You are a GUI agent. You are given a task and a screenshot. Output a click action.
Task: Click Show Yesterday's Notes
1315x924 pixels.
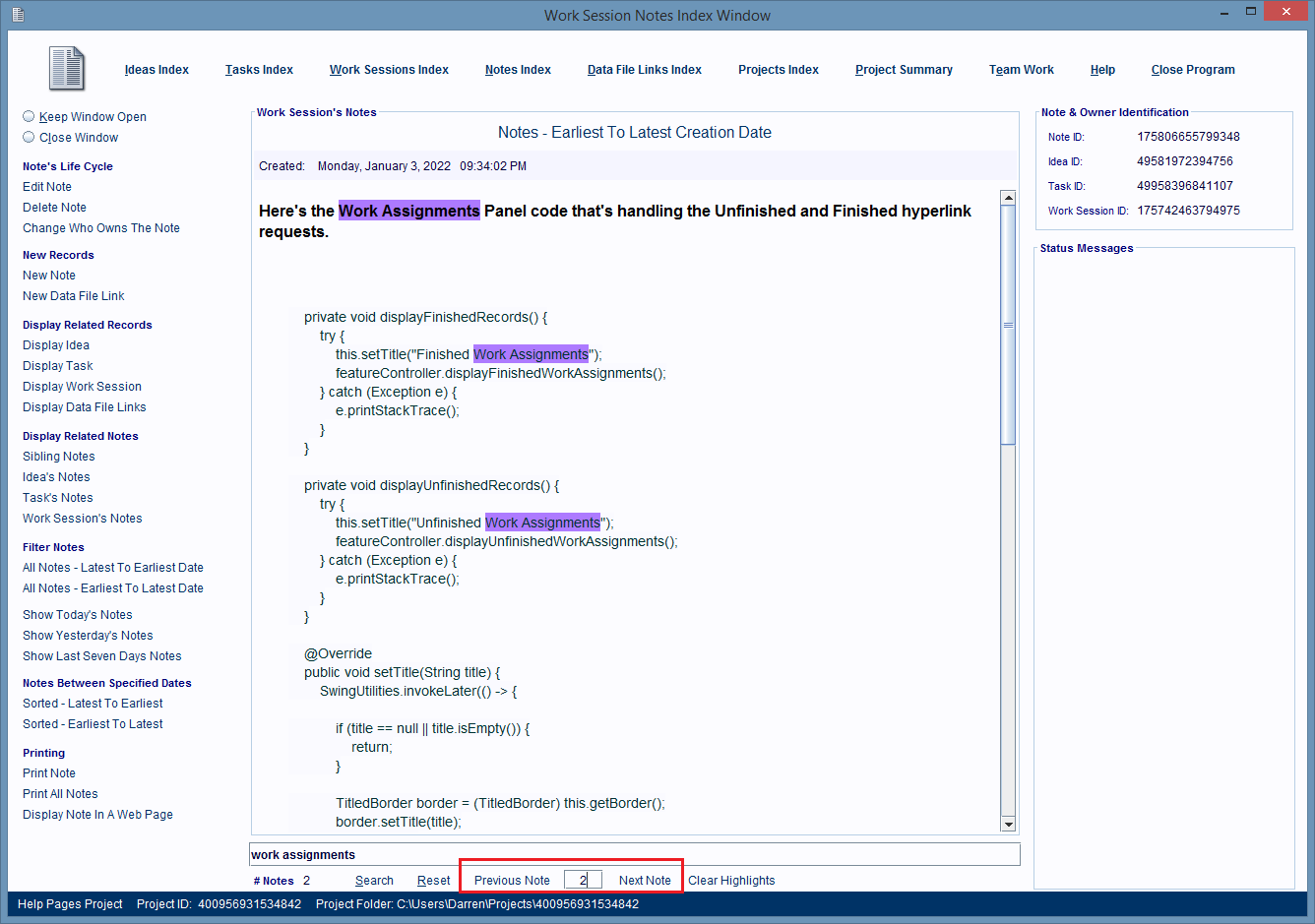88,636
